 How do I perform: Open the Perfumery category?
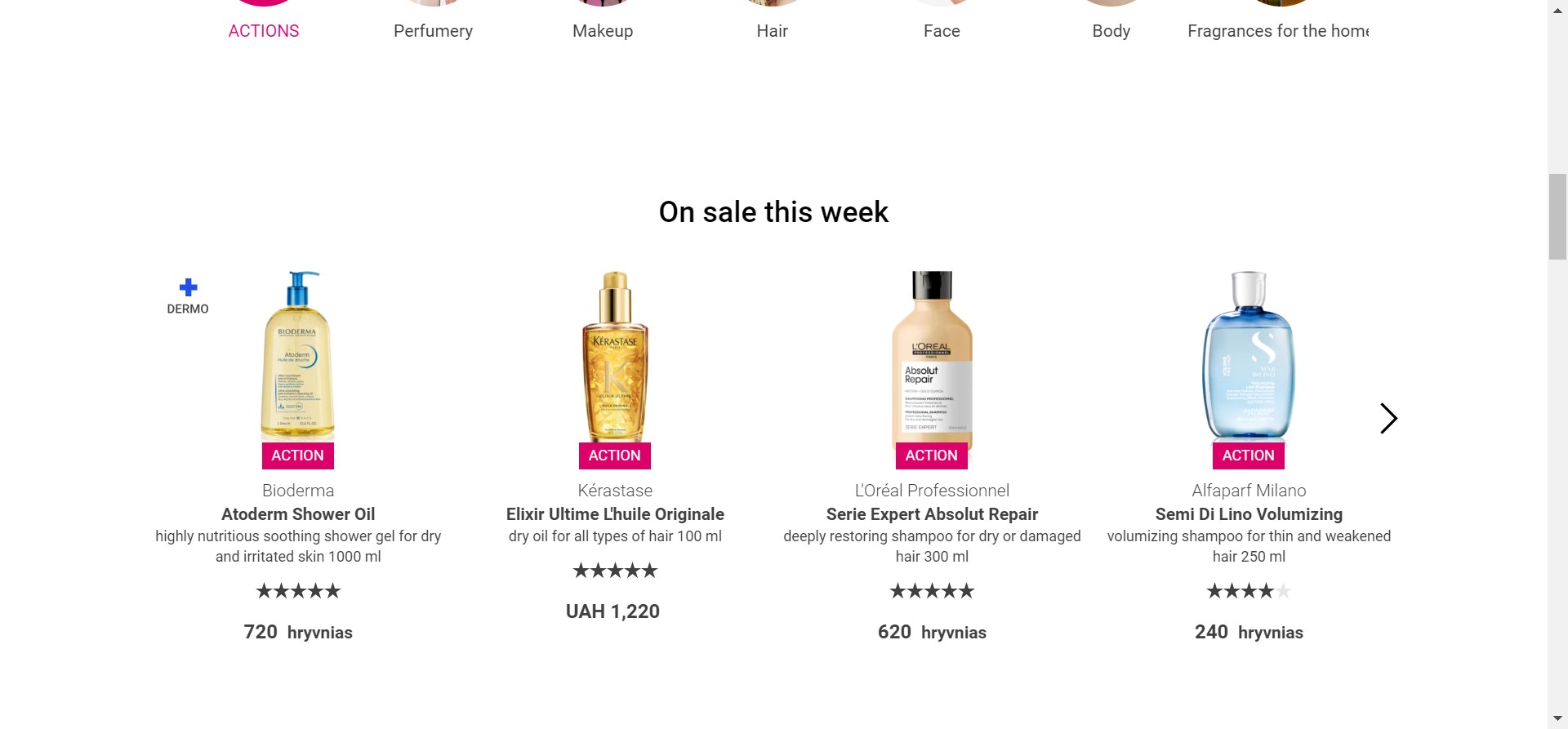pyautogui.click(x=433, y=31)
